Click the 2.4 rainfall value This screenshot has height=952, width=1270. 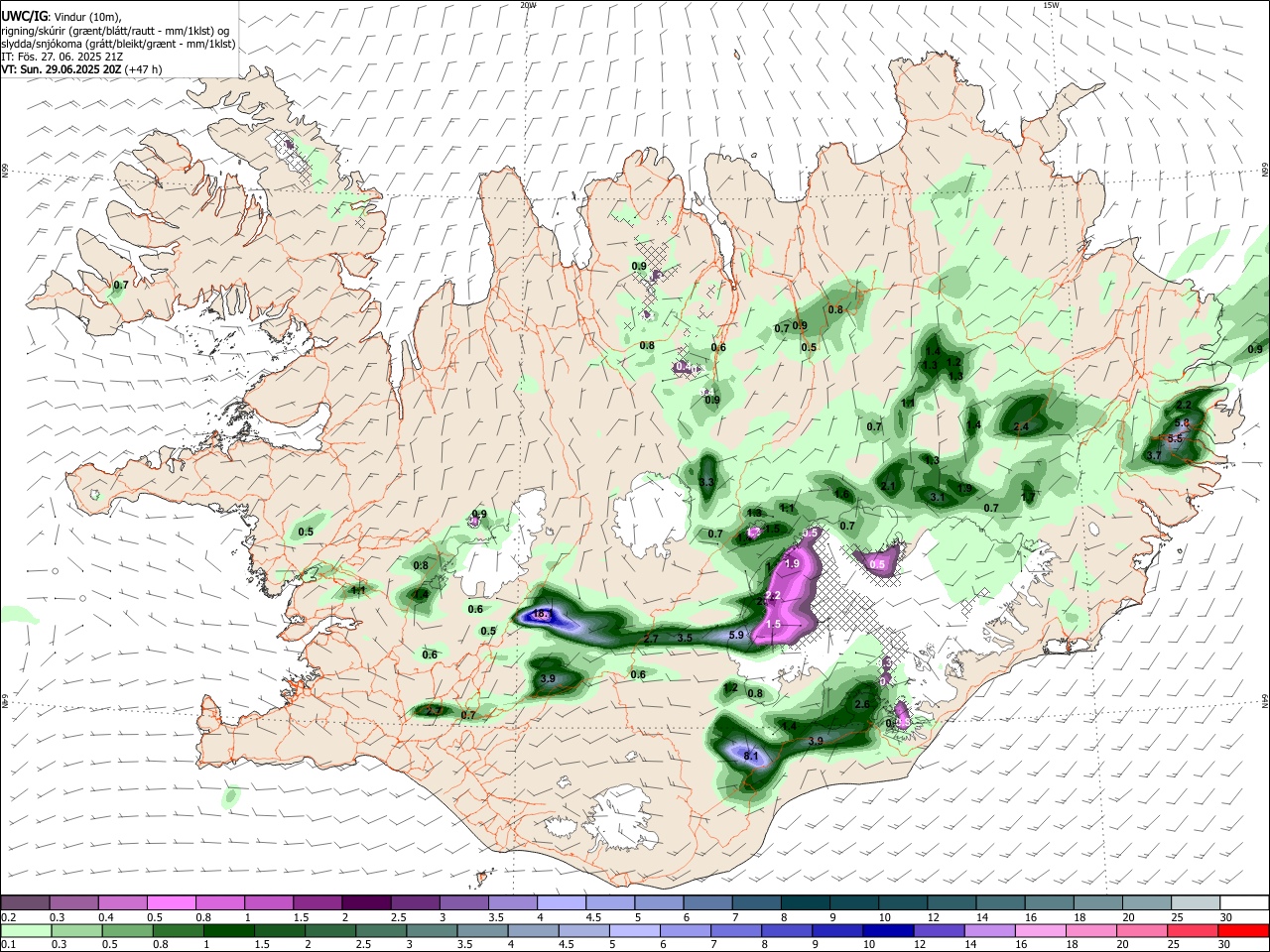tap(1022, 426)
